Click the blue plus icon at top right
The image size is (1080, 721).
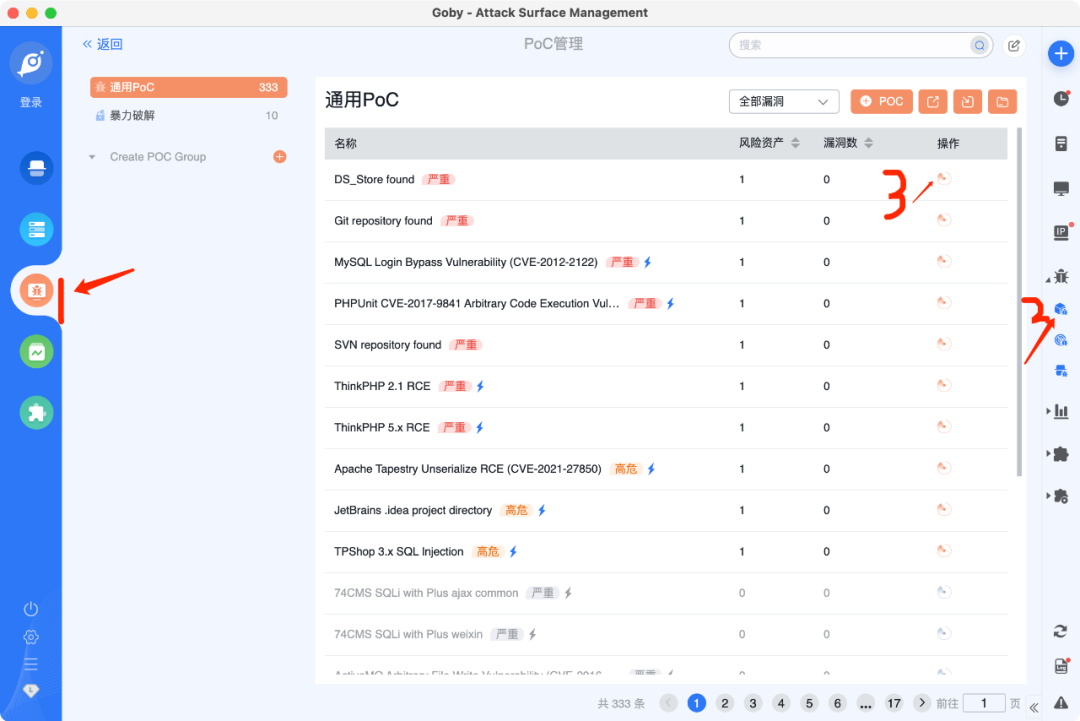(1061, 53)
